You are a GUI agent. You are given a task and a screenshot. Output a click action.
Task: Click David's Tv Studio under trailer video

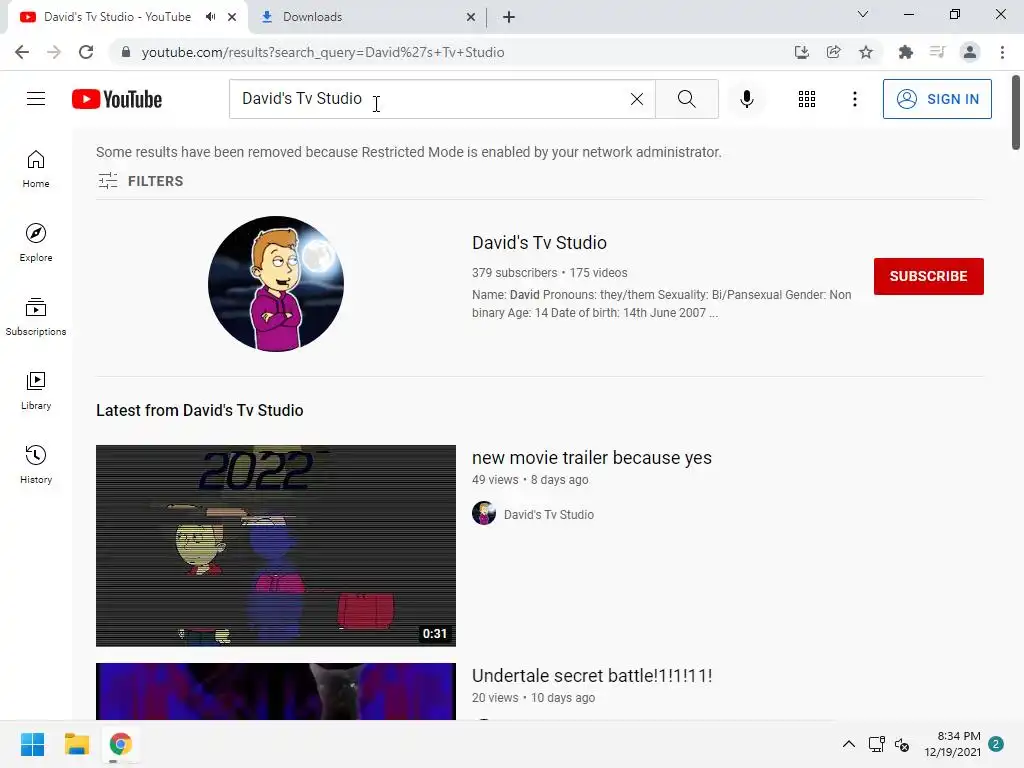[549, 515]
